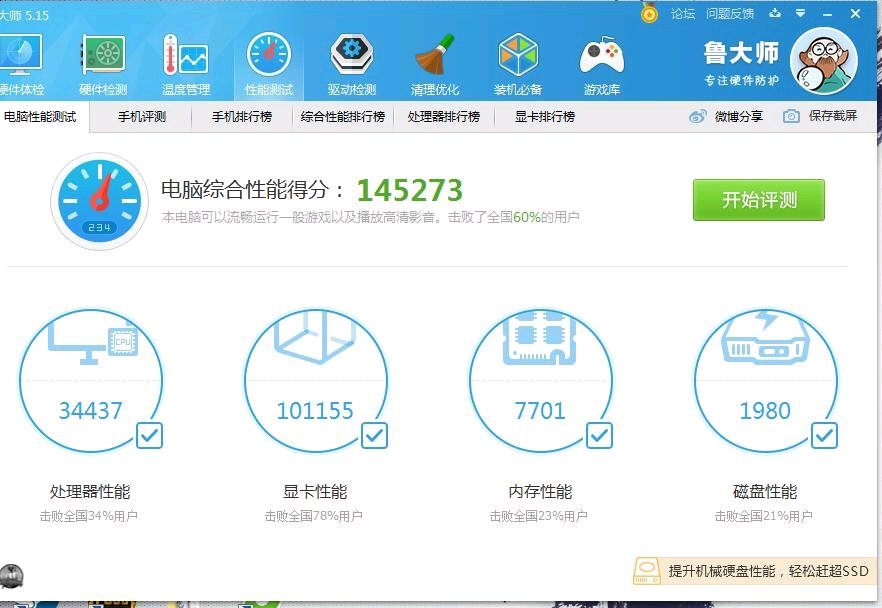Click 保存截屏 save screenshot text

[x=832, y=116]
